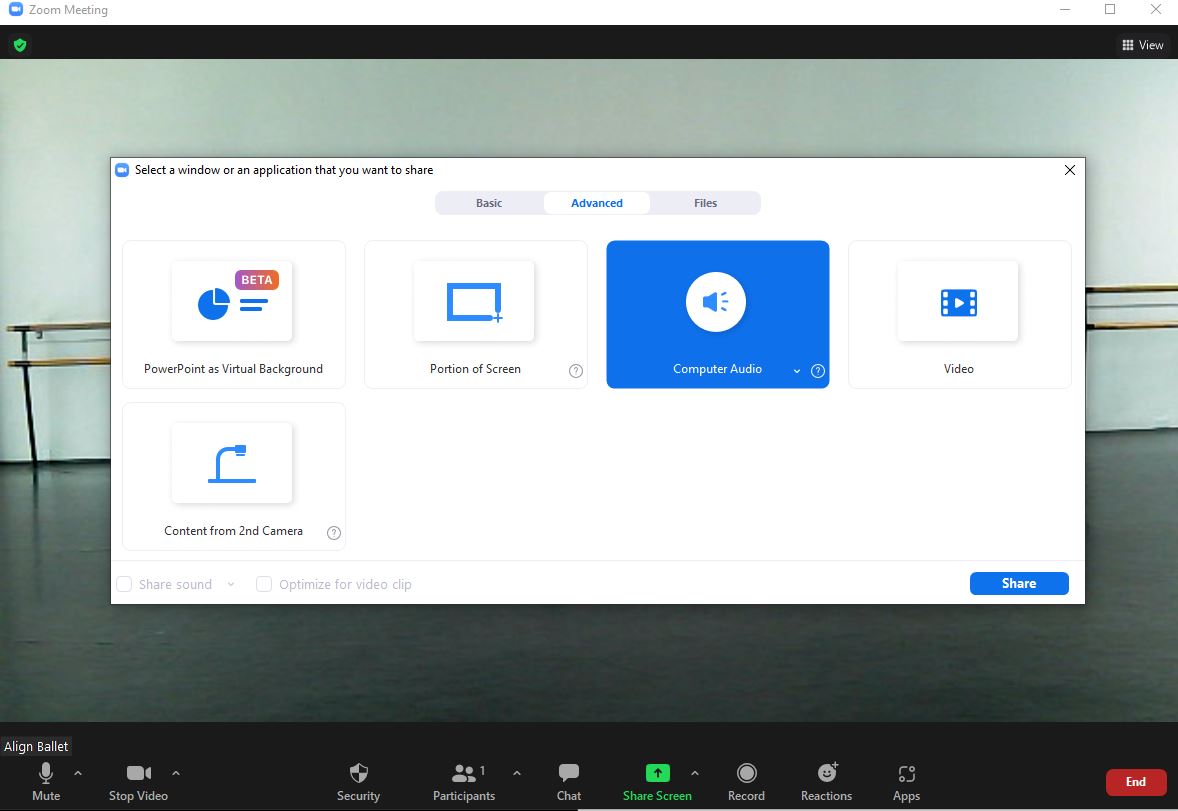Mute the microphone

(46, 782)
